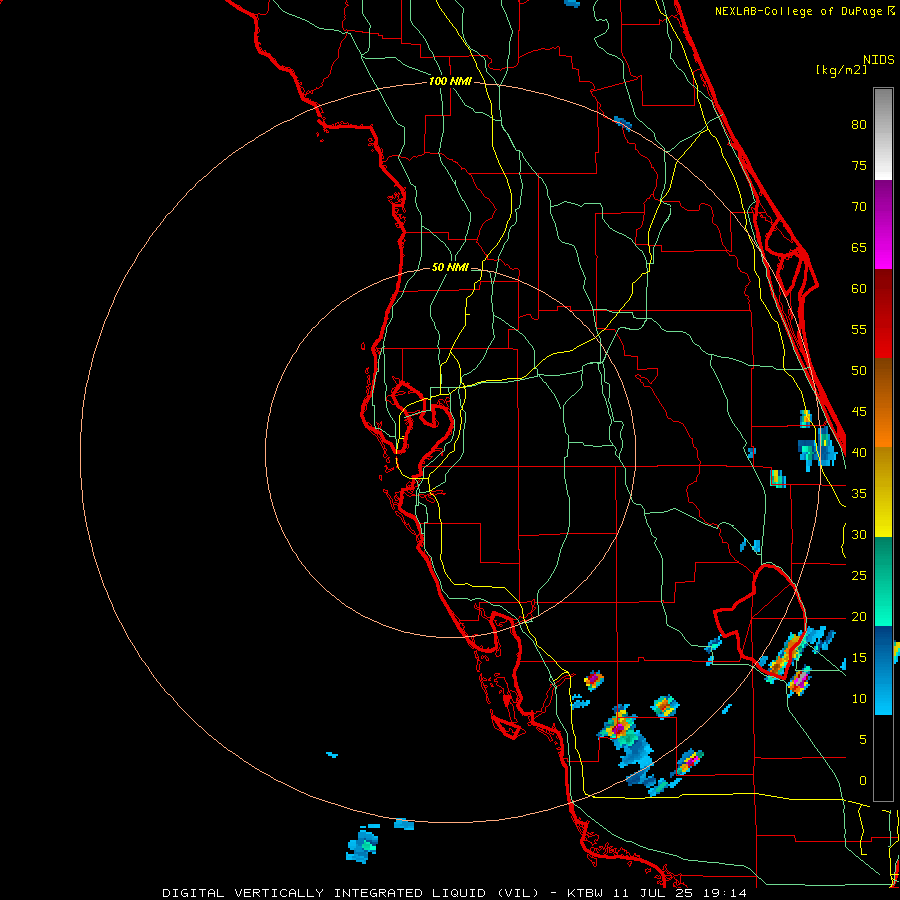The width and height of the screenshot is (900, 900).
Task: Click the scale value 5
Action: coord(863,740)
